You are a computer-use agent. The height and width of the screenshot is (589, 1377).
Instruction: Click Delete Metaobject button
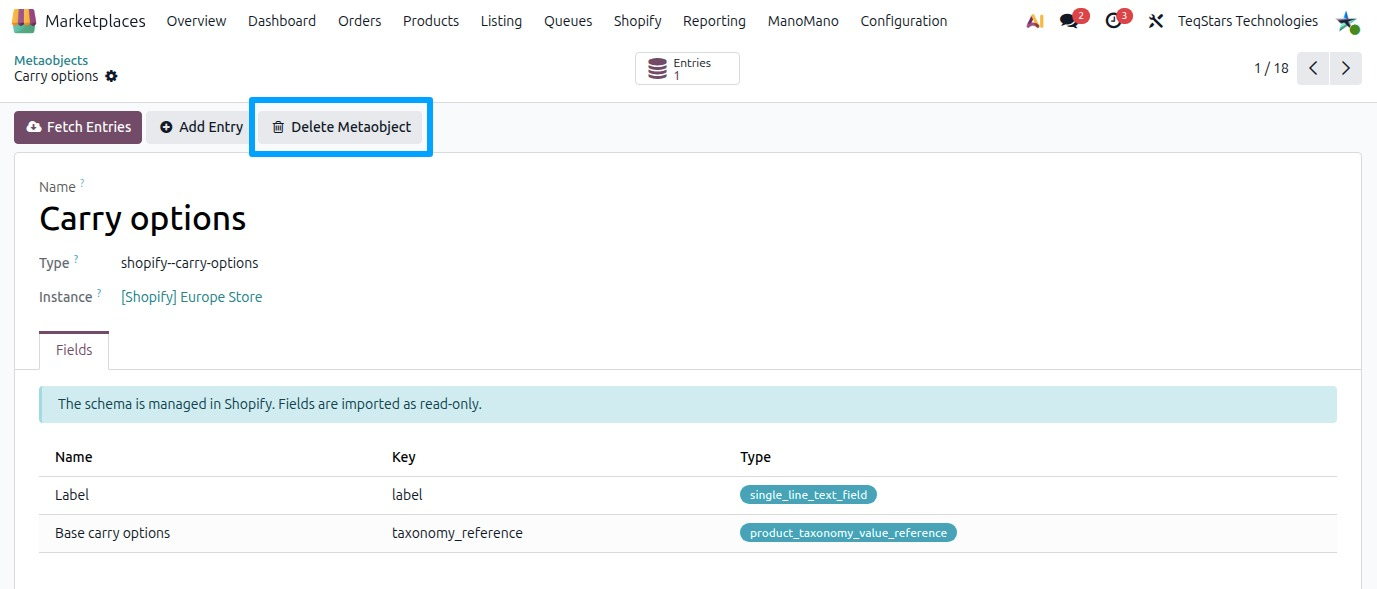click(341, 127)
